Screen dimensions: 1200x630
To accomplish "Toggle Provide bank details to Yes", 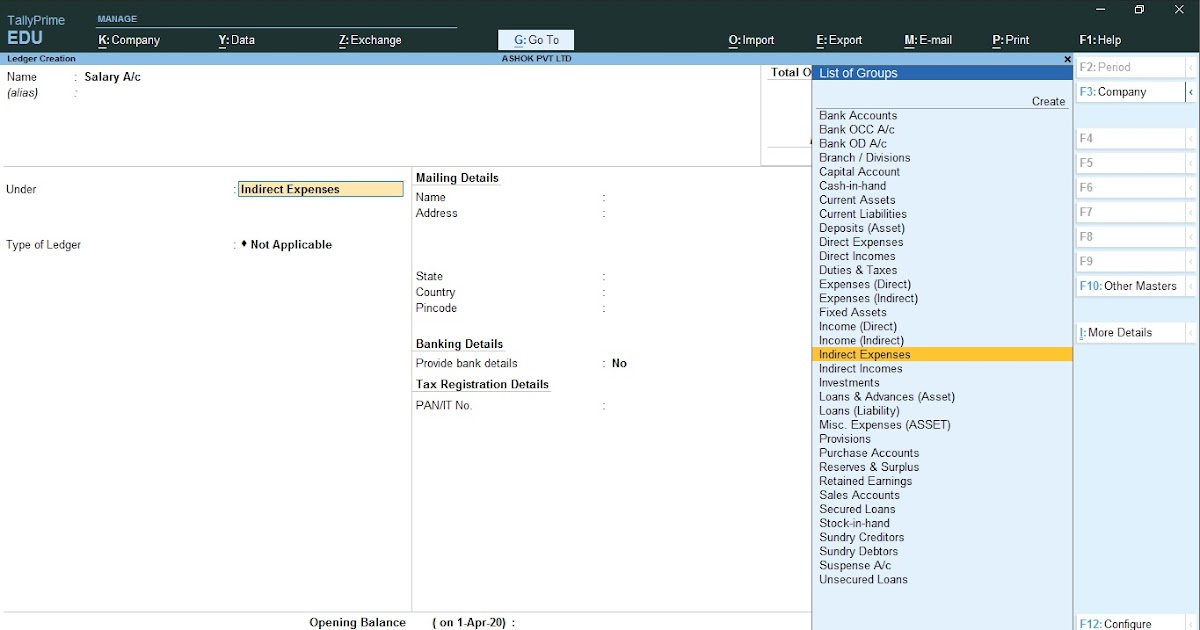I will tap(619, 363).
